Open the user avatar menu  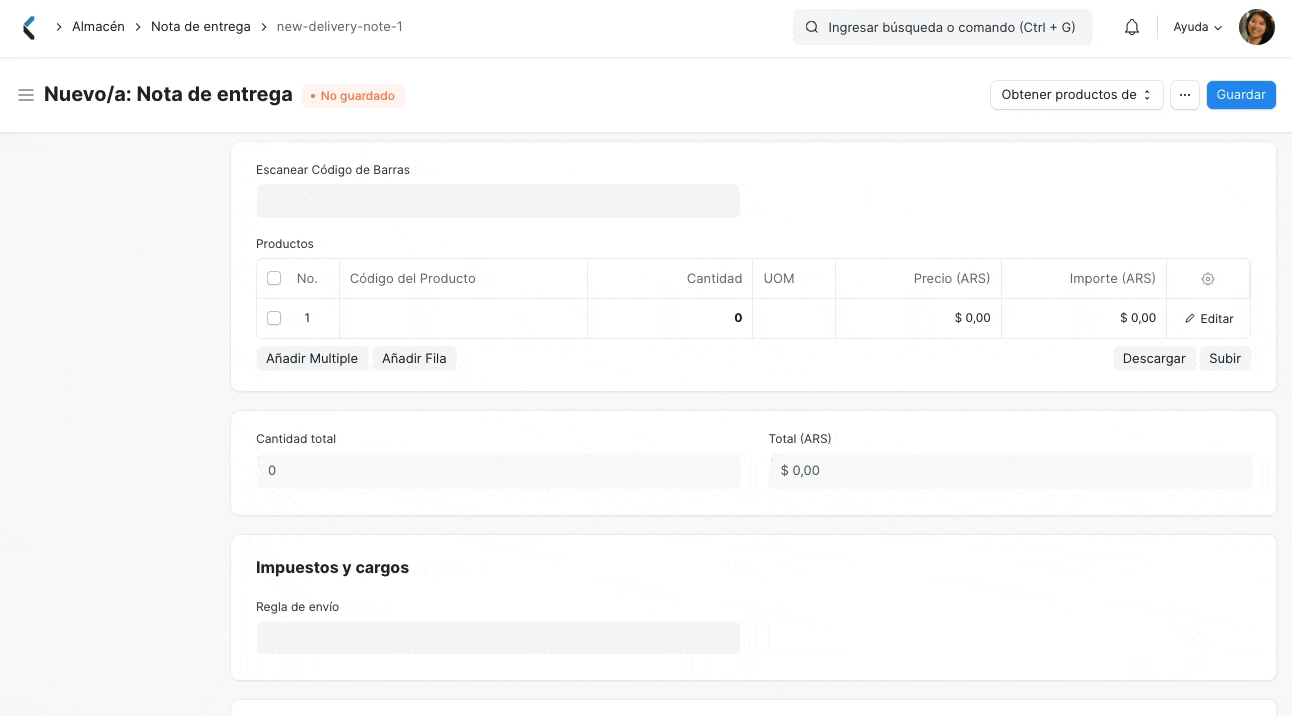1256,28
